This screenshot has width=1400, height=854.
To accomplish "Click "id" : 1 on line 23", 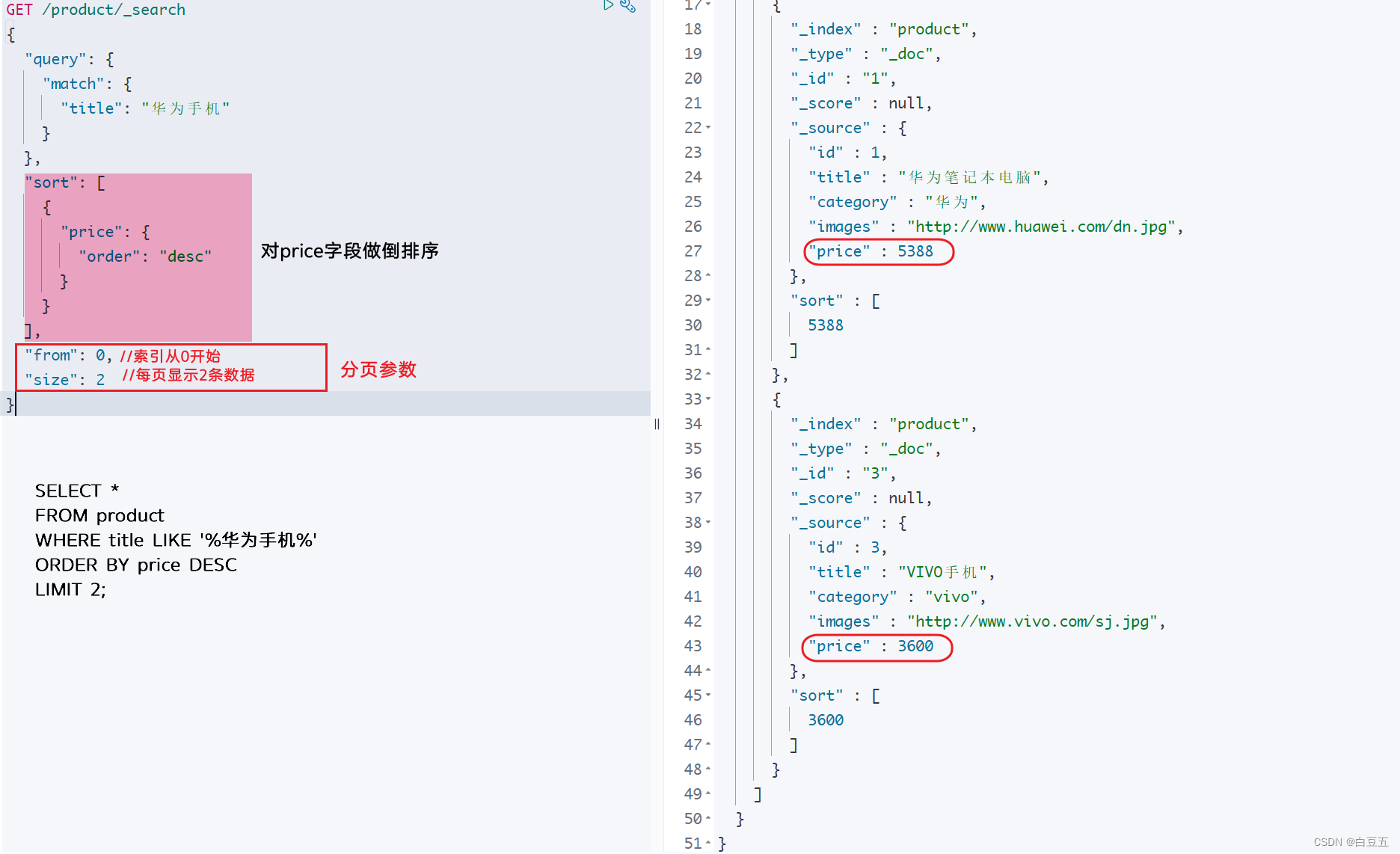I will coord(847,153).
